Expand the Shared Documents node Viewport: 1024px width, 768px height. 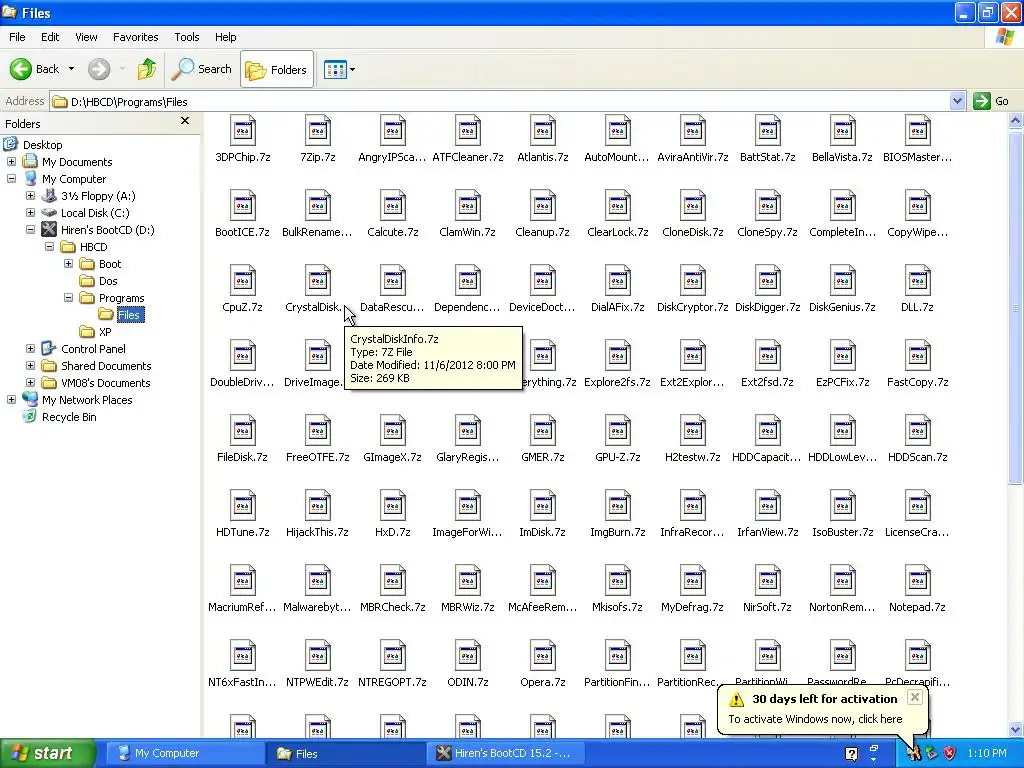30,365
